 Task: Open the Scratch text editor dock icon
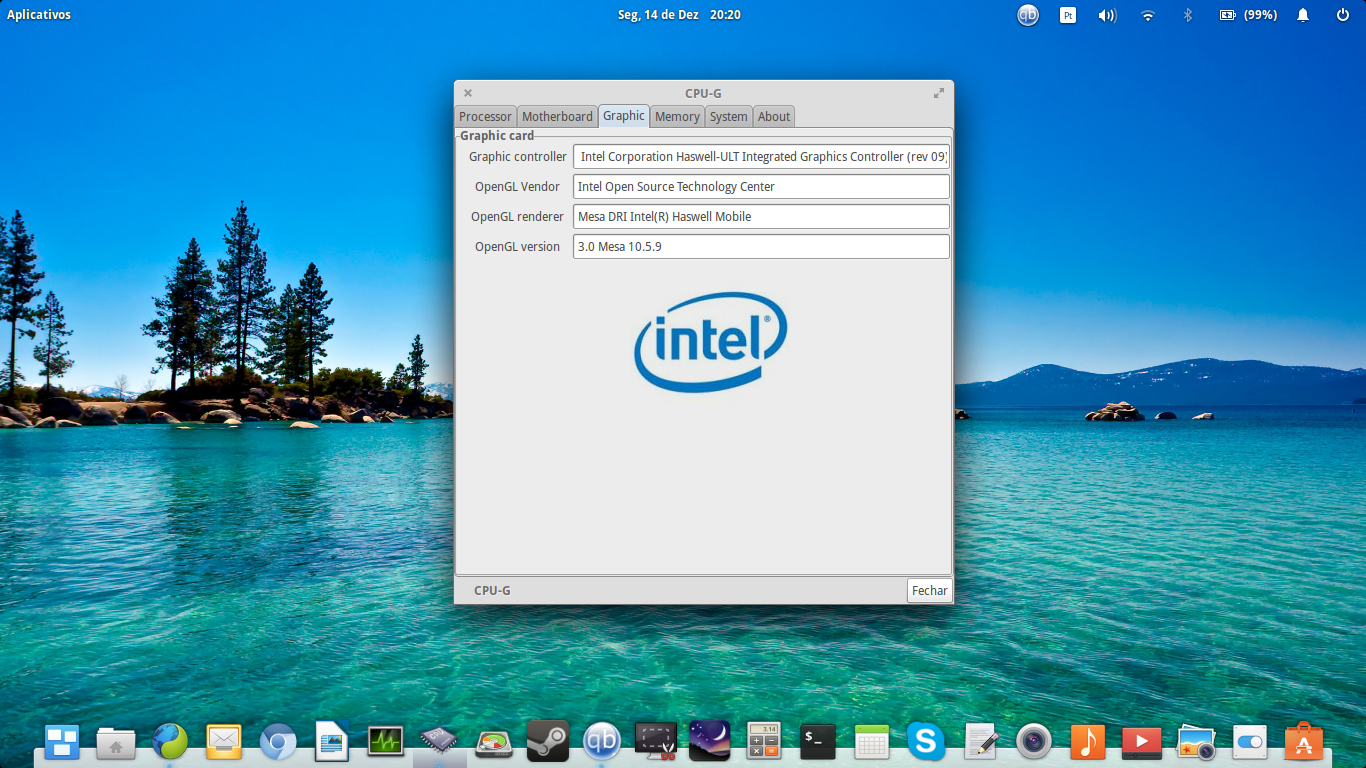980,741
